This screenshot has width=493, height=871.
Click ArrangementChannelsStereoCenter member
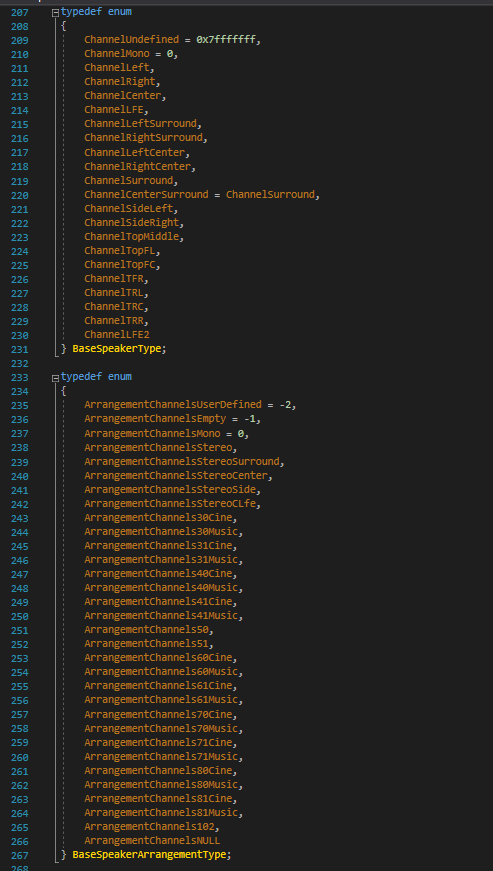pos(176,476)
